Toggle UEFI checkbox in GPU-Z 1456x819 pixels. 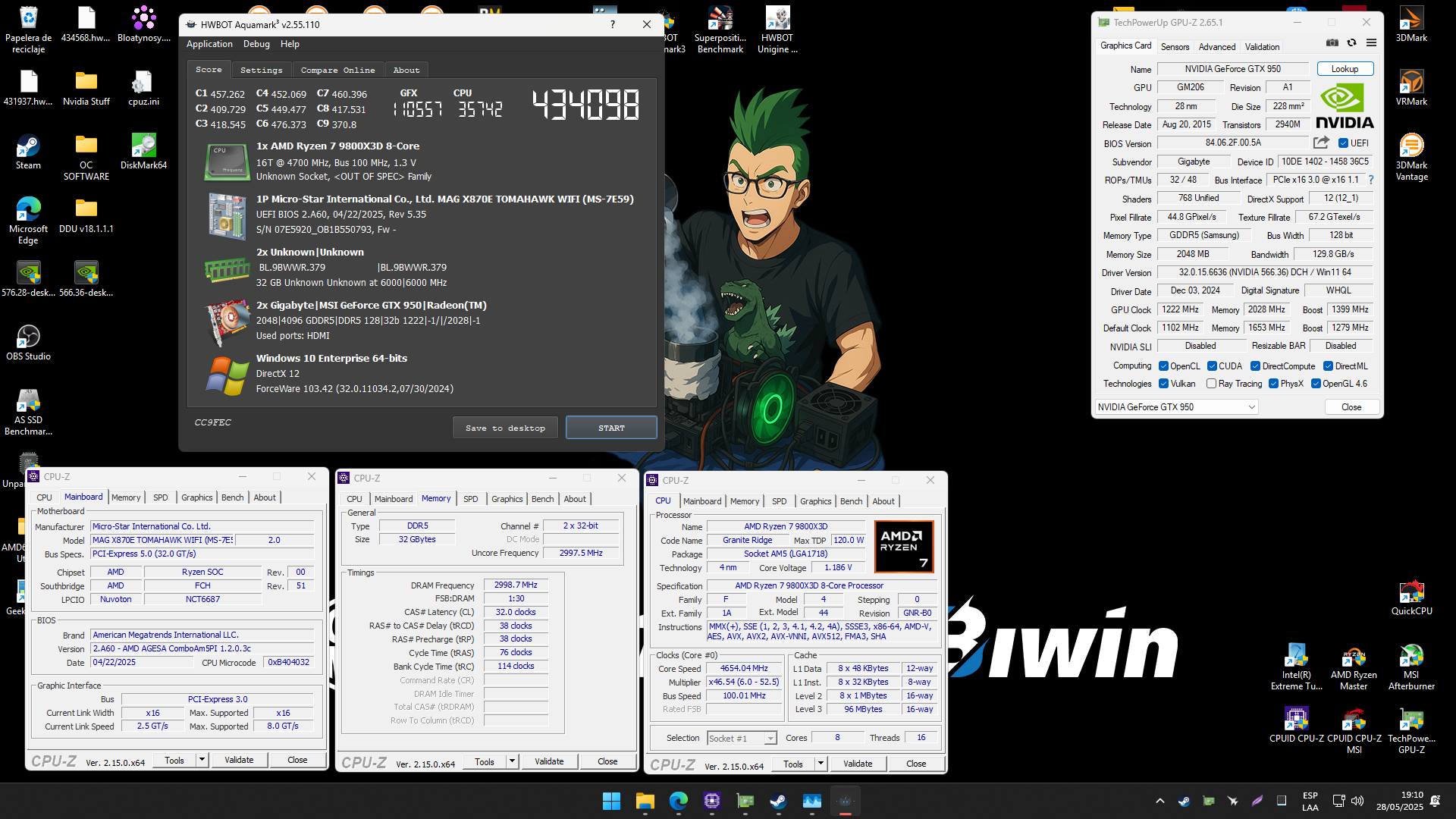(1343, 143)
